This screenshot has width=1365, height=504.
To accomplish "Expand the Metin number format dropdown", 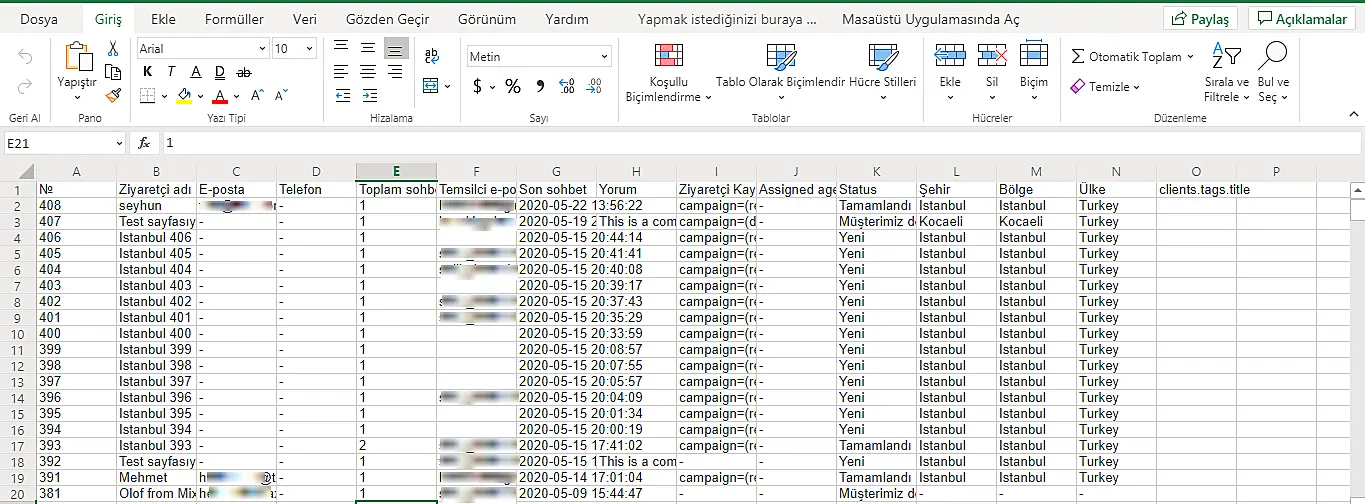I will tap(603, 57).
